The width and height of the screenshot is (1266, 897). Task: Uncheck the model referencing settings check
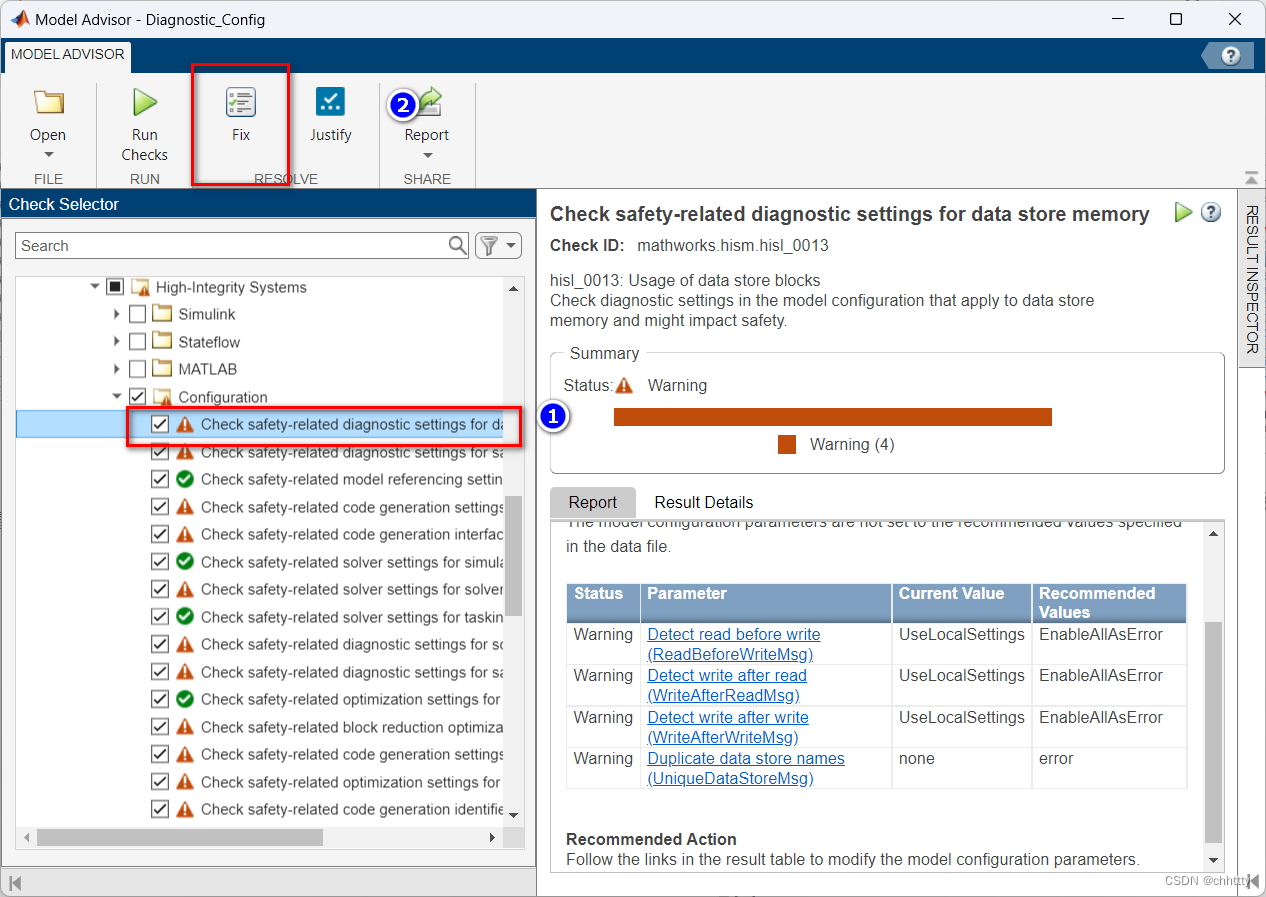(x=160, y=479)
